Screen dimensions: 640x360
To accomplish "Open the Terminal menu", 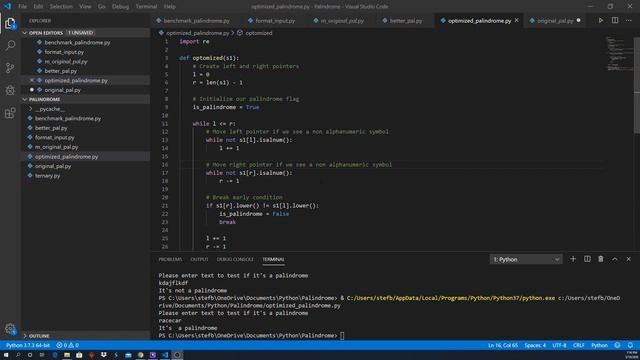I will coord(146,7).
